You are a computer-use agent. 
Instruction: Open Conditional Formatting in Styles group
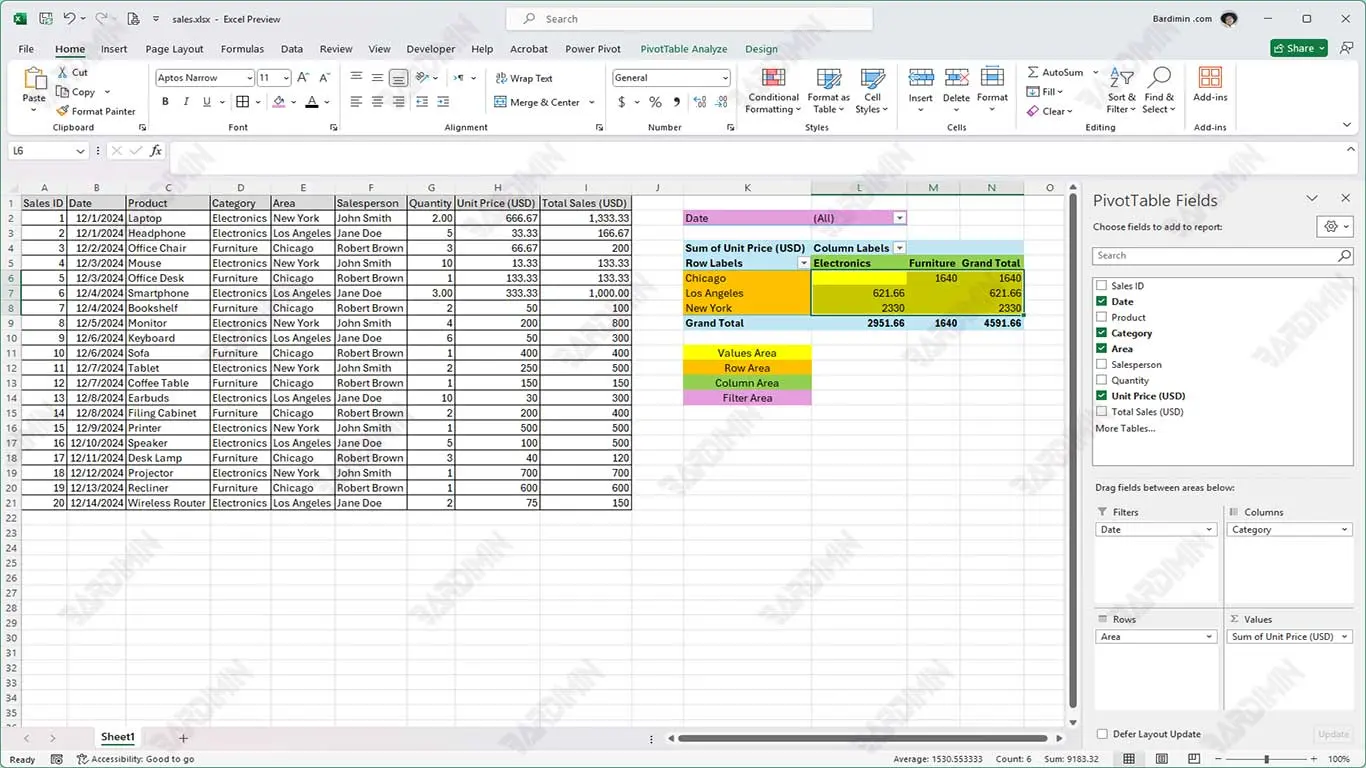pyautogui.click(x=773, y=81)
